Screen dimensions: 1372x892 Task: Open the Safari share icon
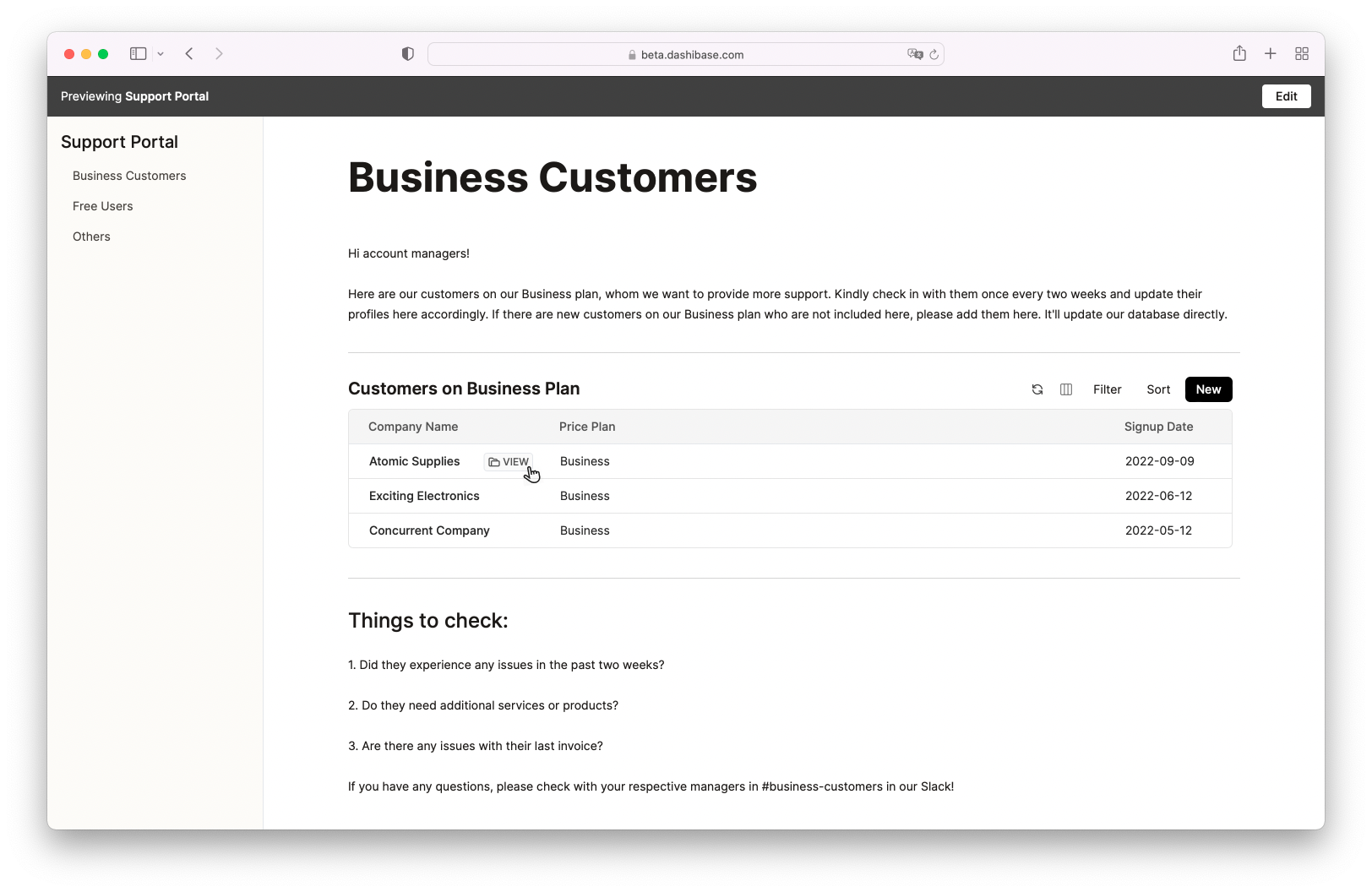(x=1239, y=53)
